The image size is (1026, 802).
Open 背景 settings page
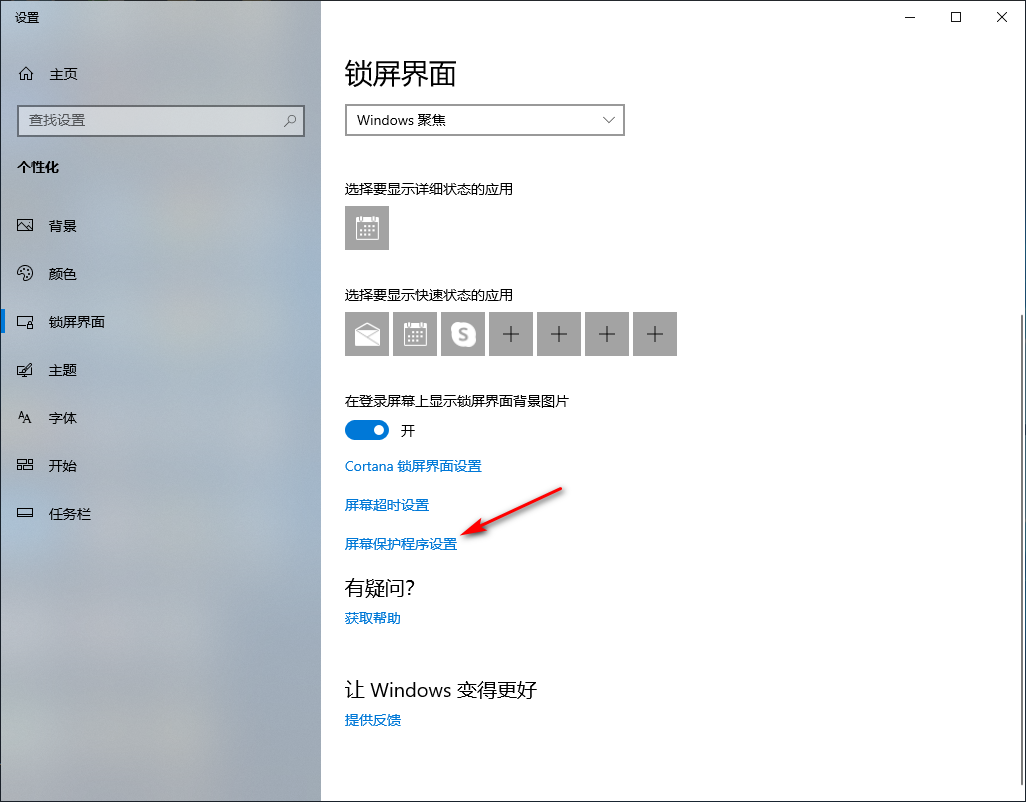[x=62, y=226]
